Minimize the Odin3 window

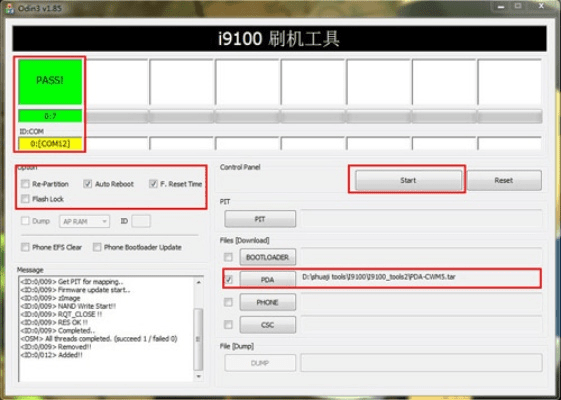[501, 7]
